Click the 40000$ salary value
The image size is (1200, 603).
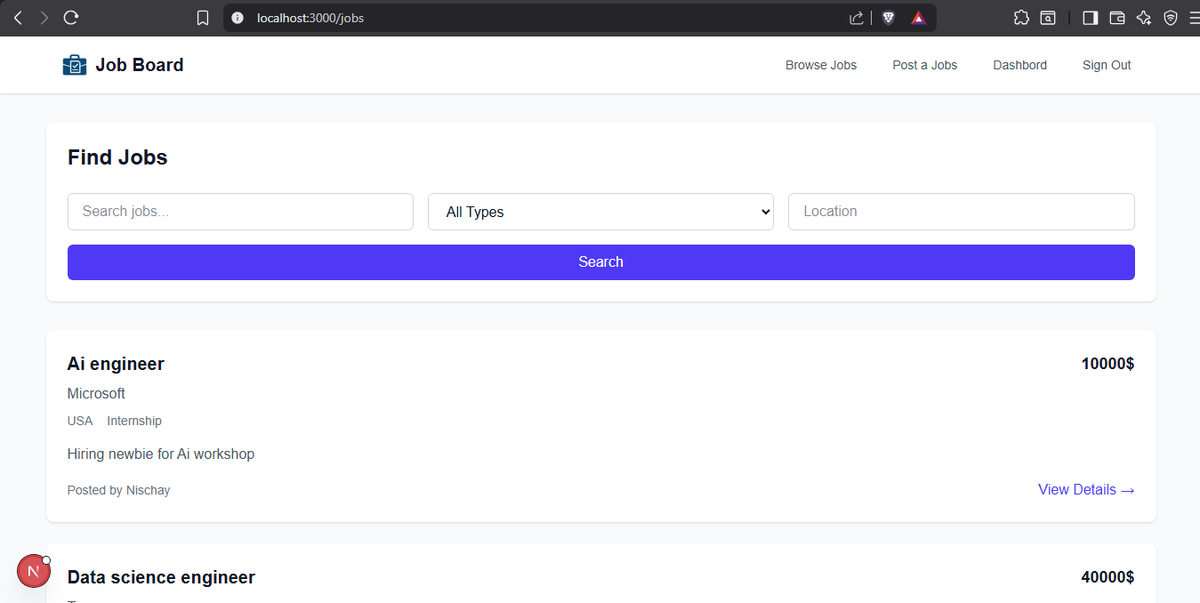click(1108, 577)
